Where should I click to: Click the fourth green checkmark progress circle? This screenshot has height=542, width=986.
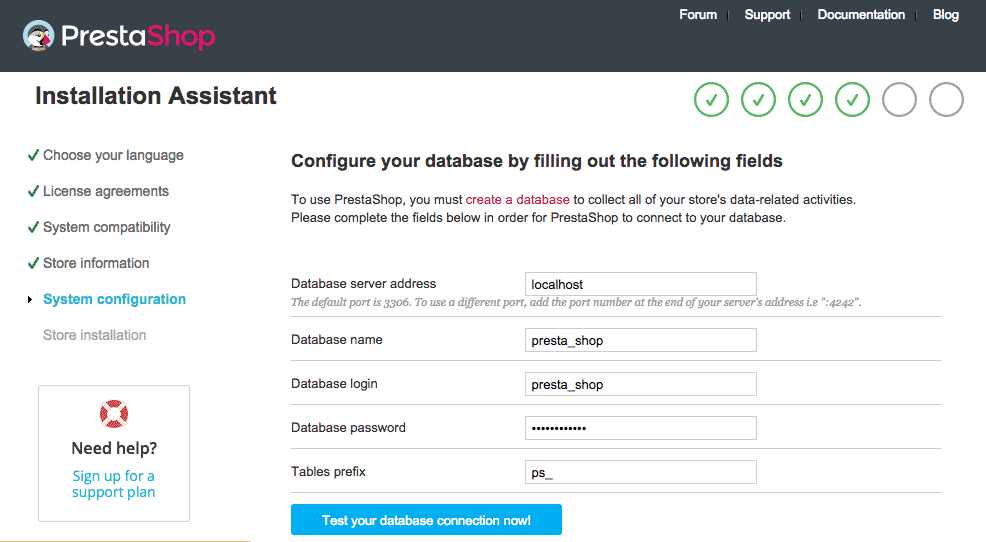click(x=852, y=100)
